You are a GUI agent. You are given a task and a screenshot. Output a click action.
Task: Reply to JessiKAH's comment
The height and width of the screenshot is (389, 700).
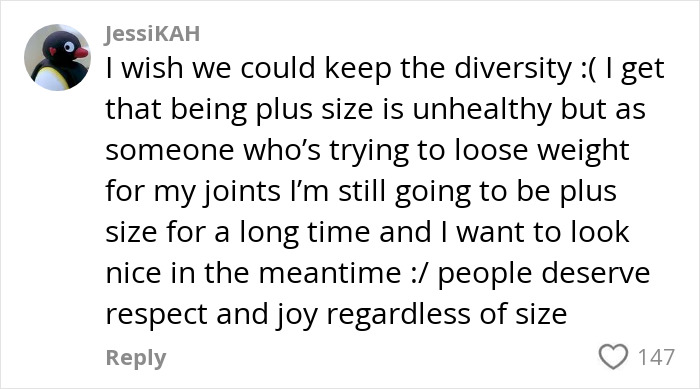pos(136,358)
